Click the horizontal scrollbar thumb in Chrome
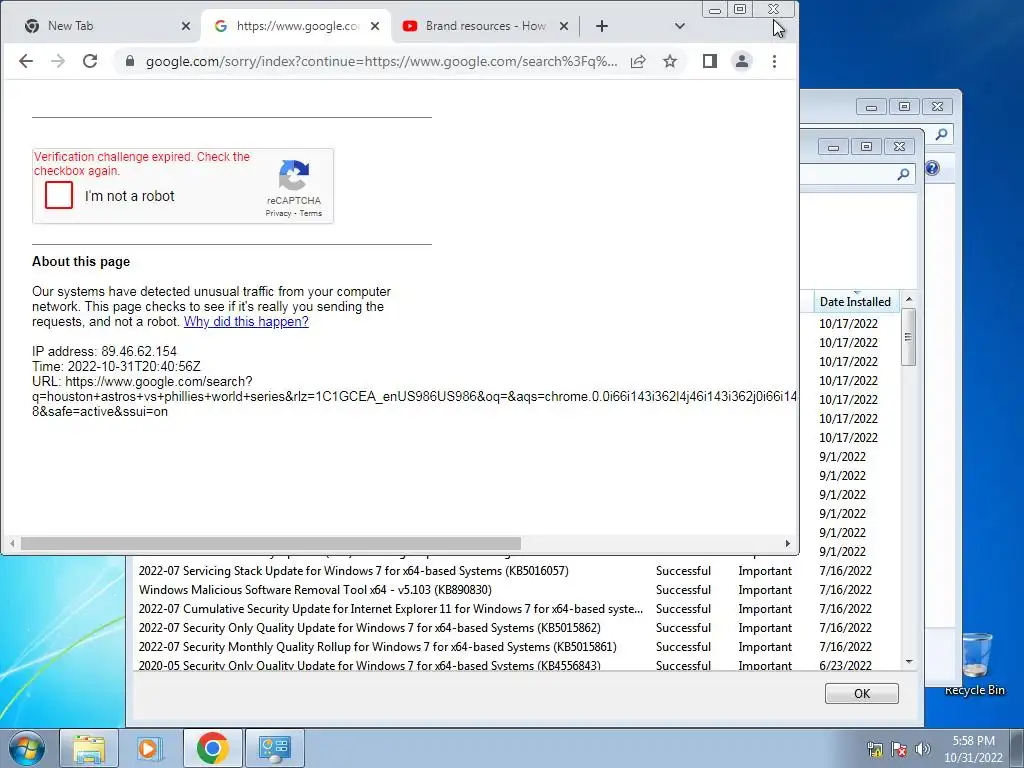Screen dimensions: 1024x768 tap(270, 543)
